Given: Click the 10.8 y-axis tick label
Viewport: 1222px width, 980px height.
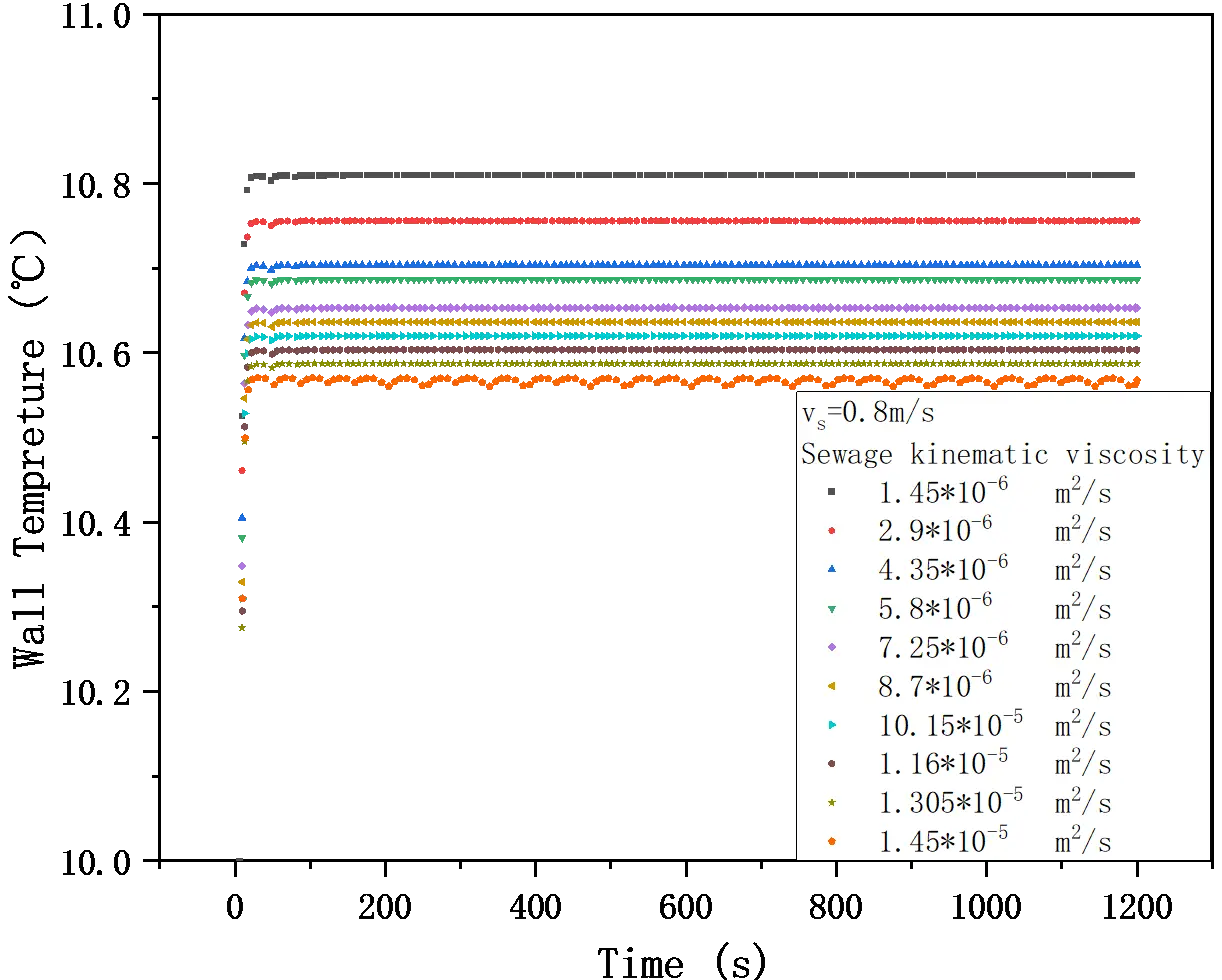Looking at the screenshot, I should [x=96, y=184].
